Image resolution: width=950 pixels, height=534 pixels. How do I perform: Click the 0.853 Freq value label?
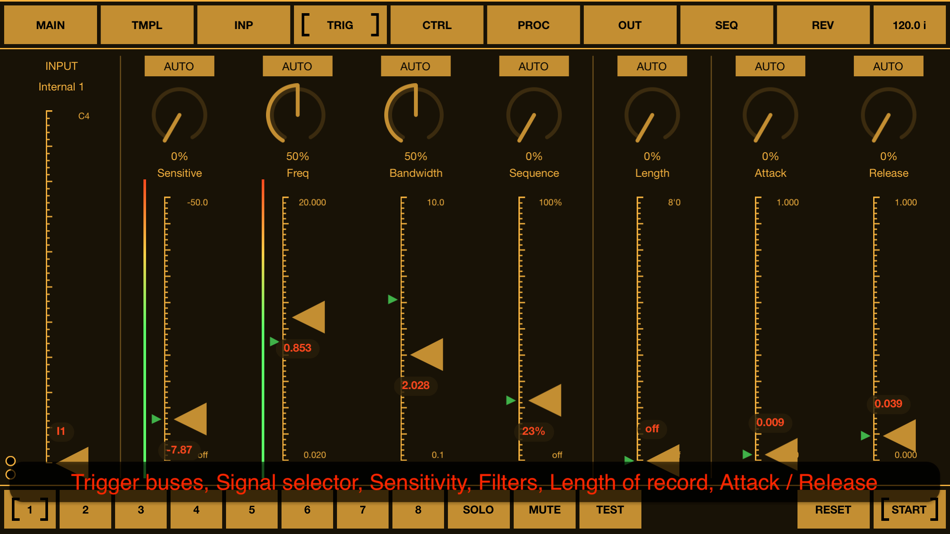[x=297, y=348]
